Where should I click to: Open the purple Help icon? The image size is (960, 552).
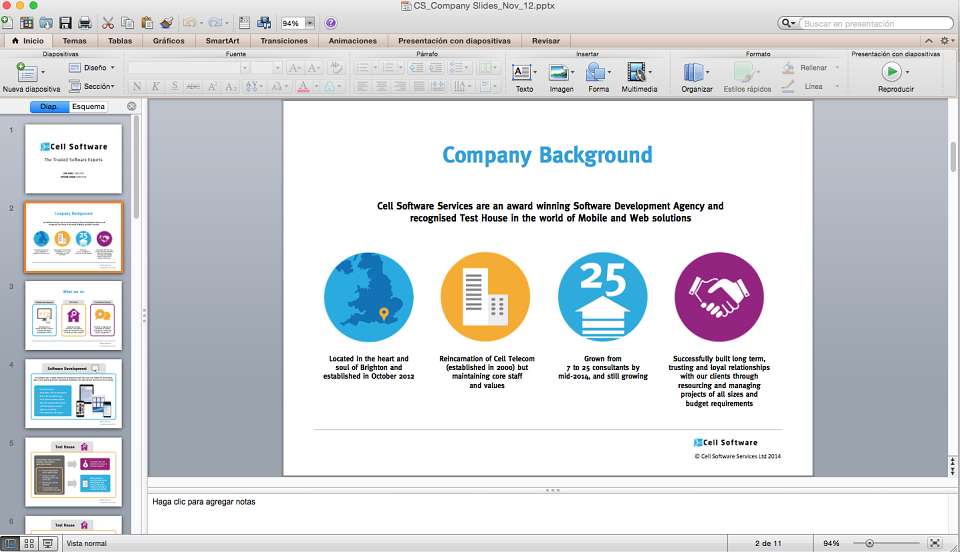pyautogui.click(x=331, y=23)
